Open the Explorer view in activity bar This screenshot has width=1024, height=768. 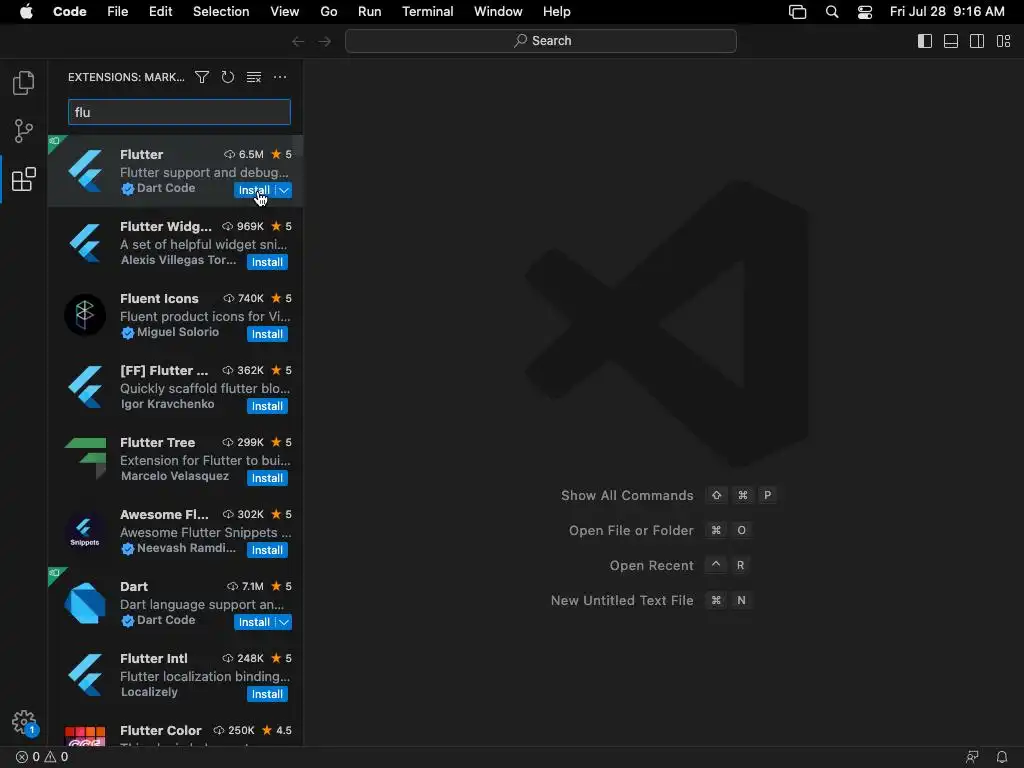coord(24,83)
